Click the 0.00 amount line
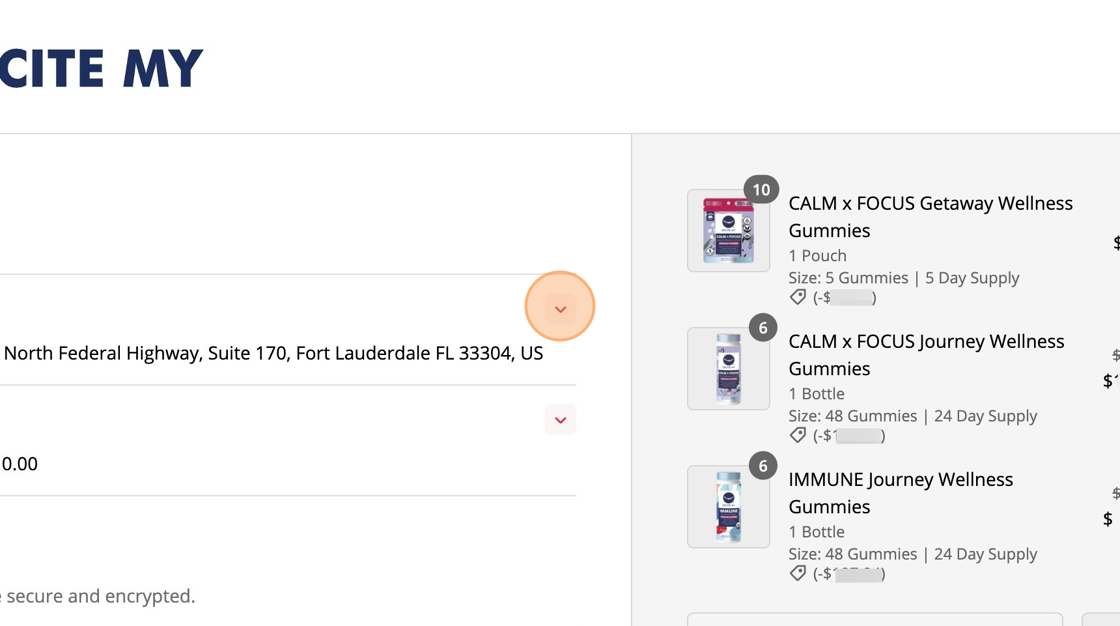 tap(19, 464)
